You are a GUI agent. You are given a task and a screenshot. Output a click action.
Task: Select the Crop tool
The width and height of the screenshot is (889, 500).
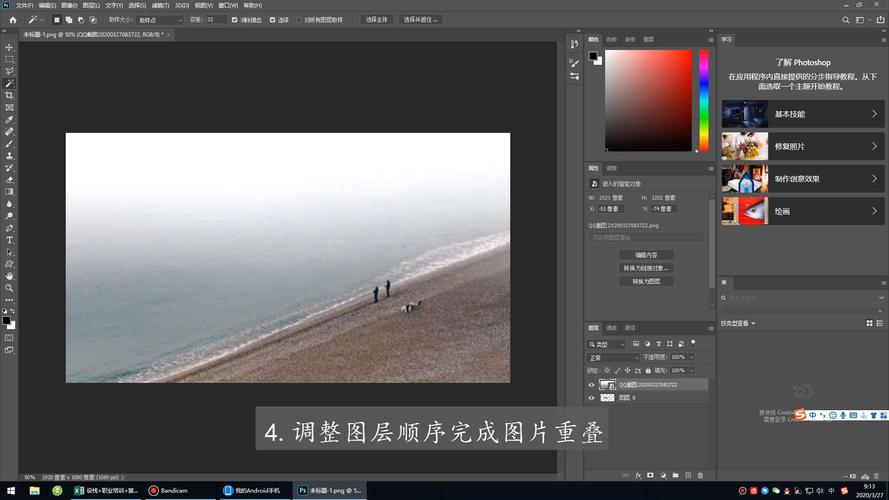pos(9,95)
